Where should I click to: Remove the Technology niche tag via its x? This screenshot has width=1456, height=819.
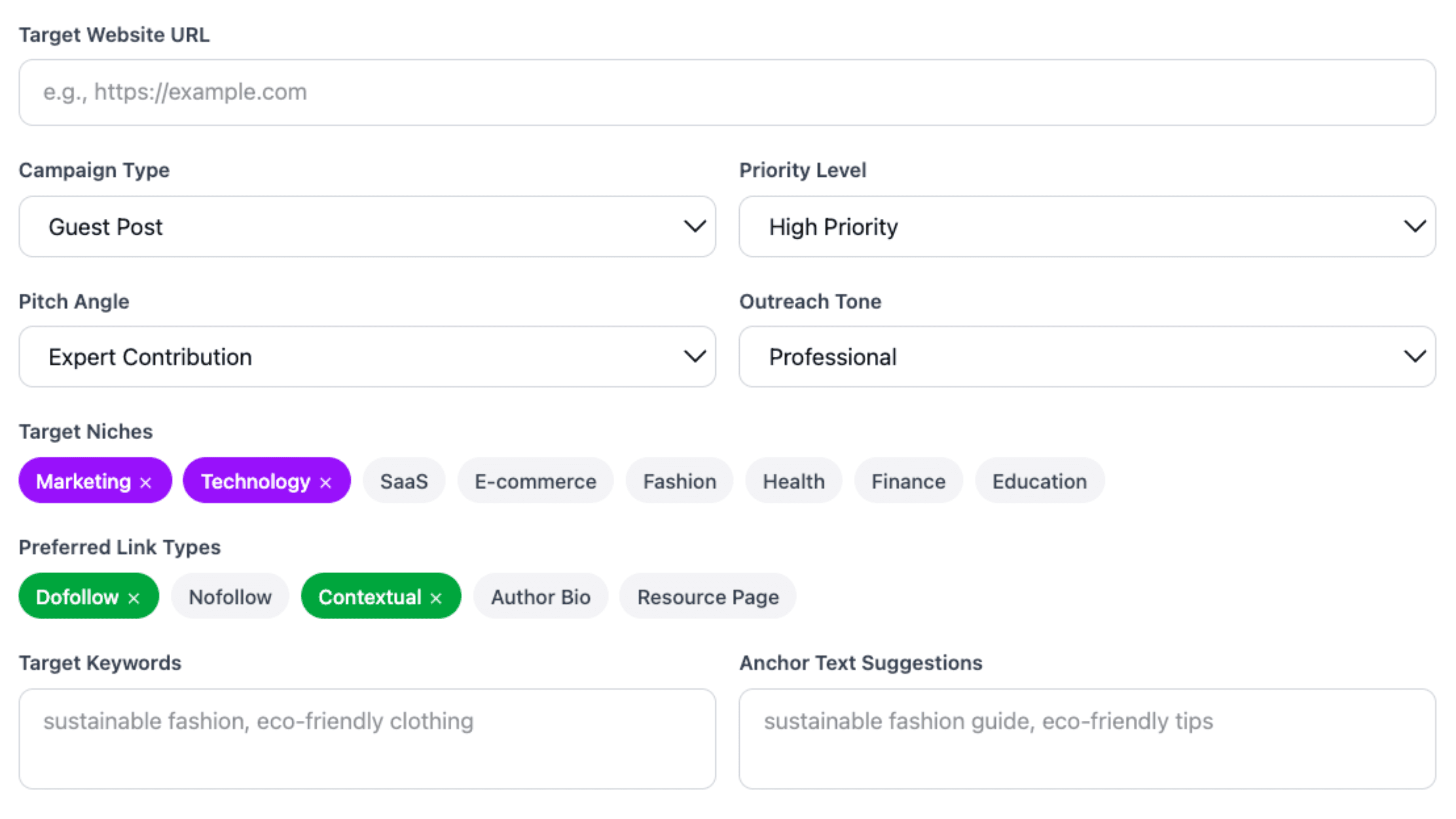tap(325, 483)
